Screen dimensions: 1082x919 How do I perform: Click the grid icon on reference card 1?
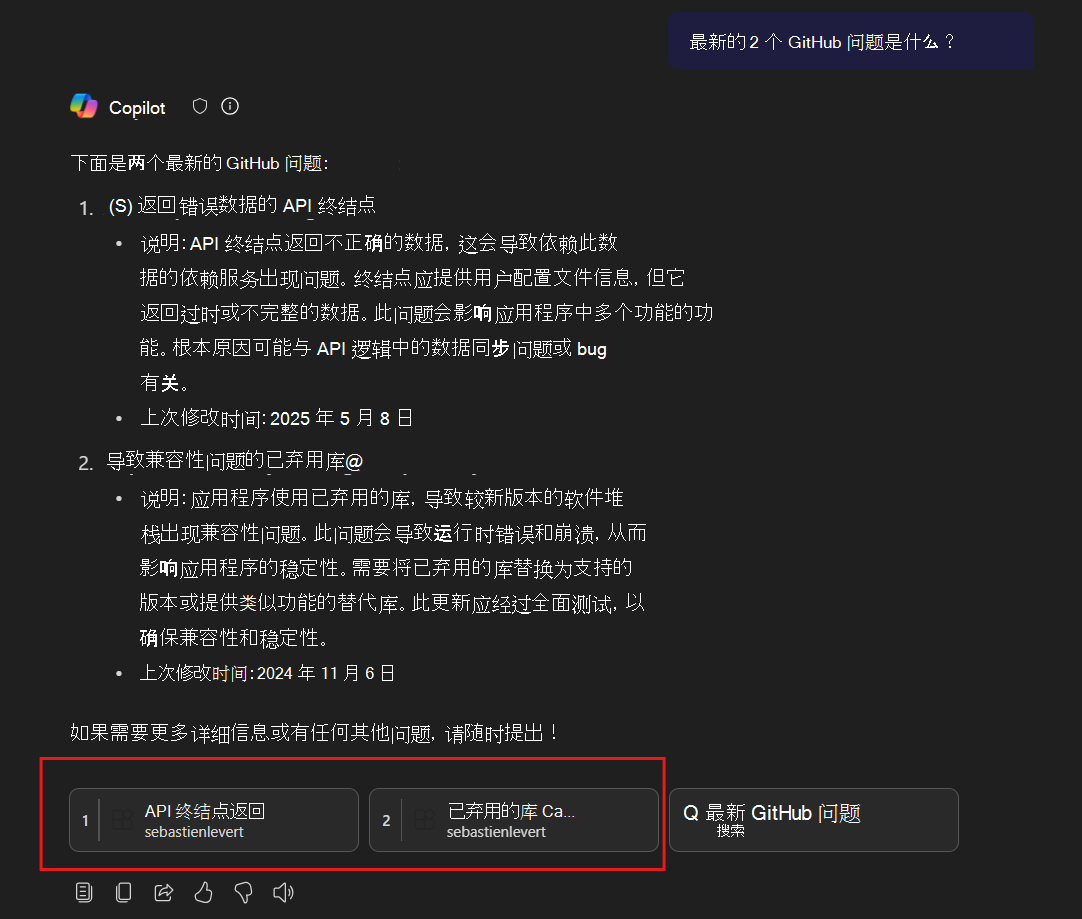[x=121, y=819]
